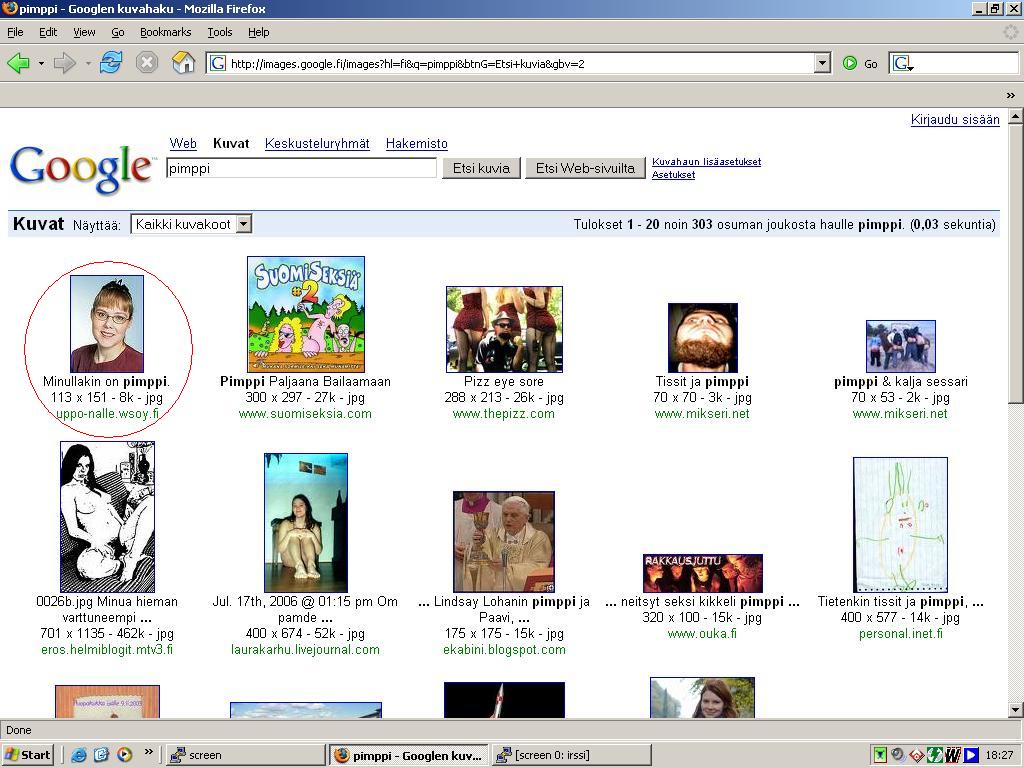Click the Etsi kuvia button
This screenshot has width=1024, height=768.
(481, 168)
